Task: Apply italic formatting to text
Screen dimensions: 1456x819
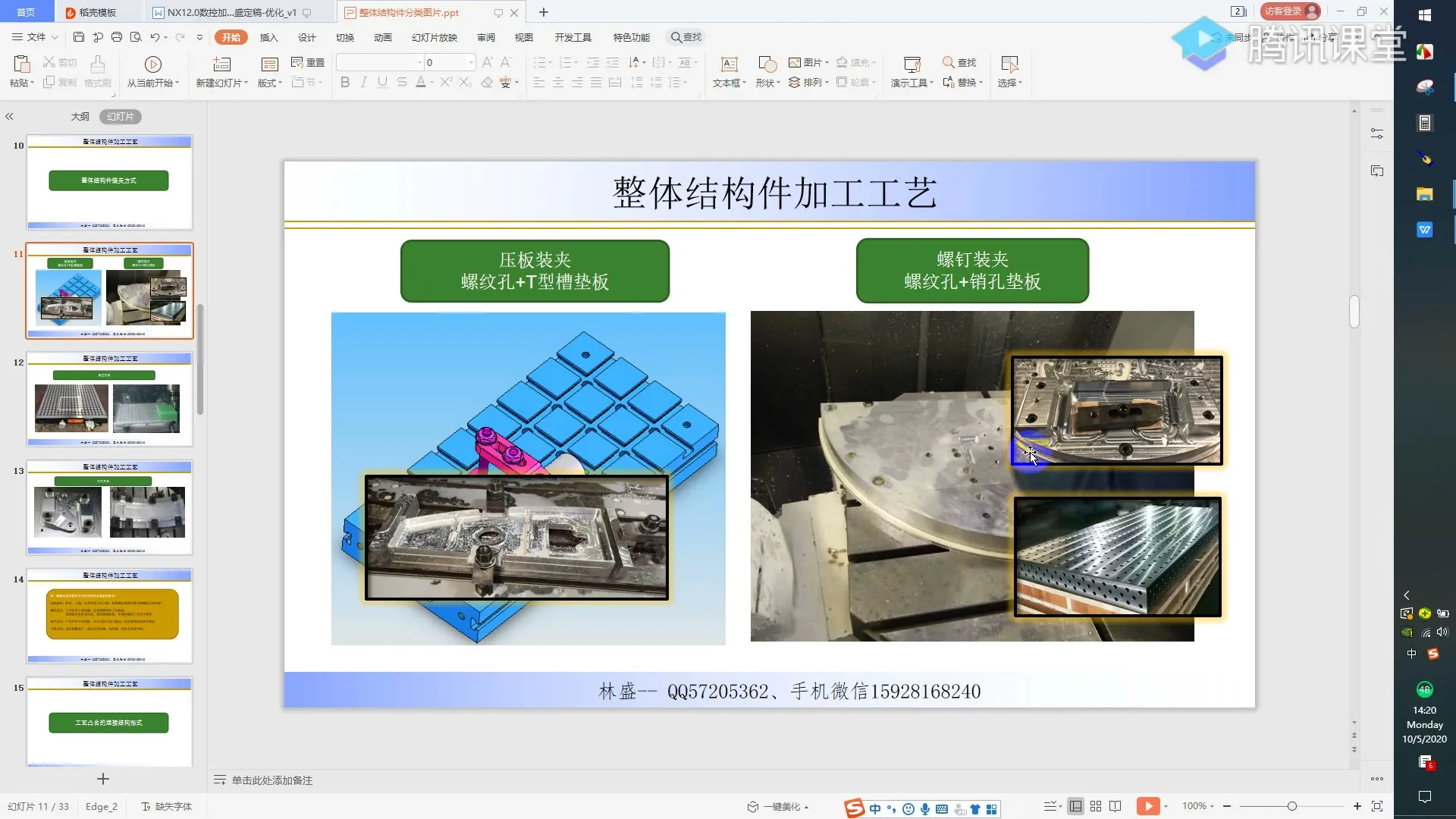Action: point(363,83)
